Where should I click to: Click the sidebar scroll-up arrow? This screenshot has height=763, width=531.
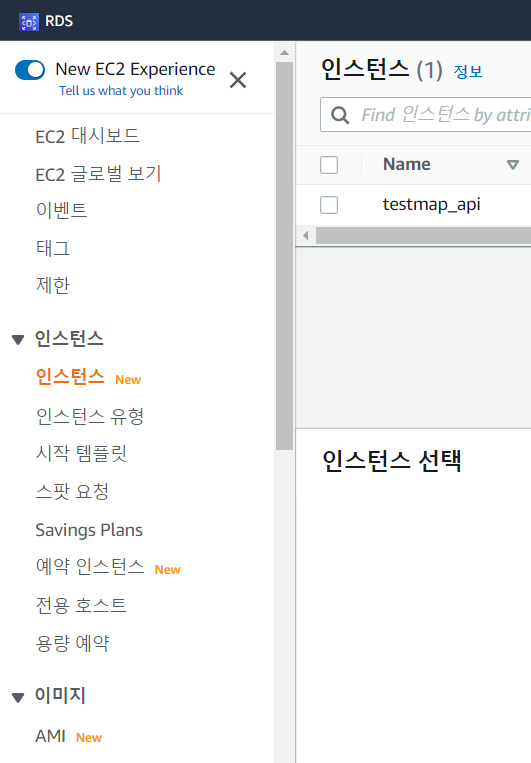[x=285, y=53]
